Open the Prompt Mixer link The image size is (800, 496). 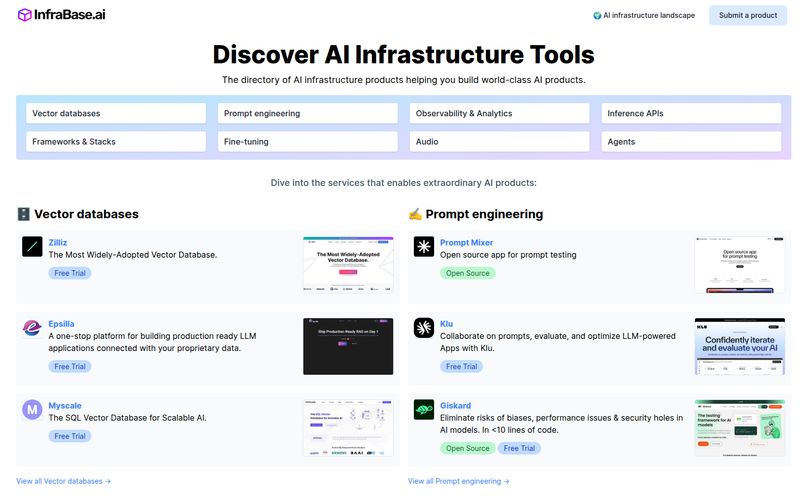click(x=466, y=242)
